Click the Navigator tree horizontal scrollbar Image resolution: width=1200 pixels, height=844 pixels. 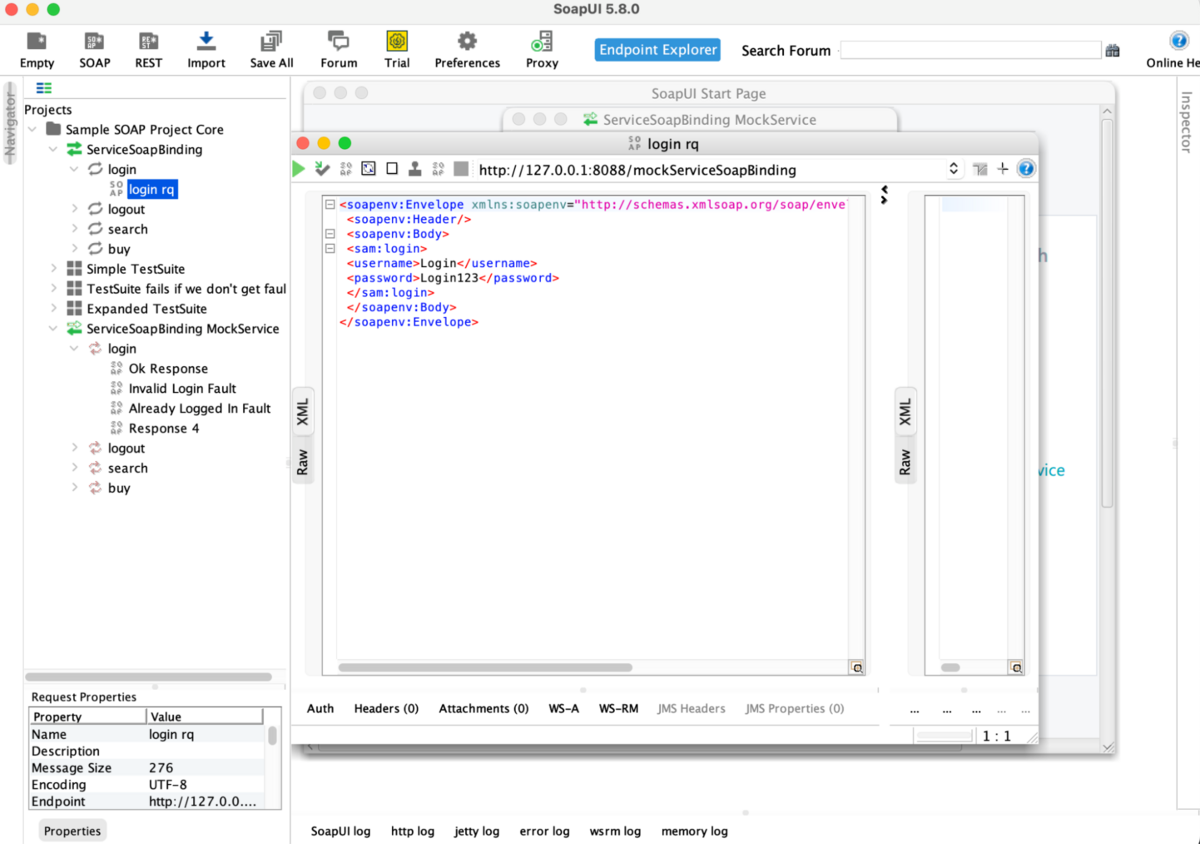[x=148, y=677]
